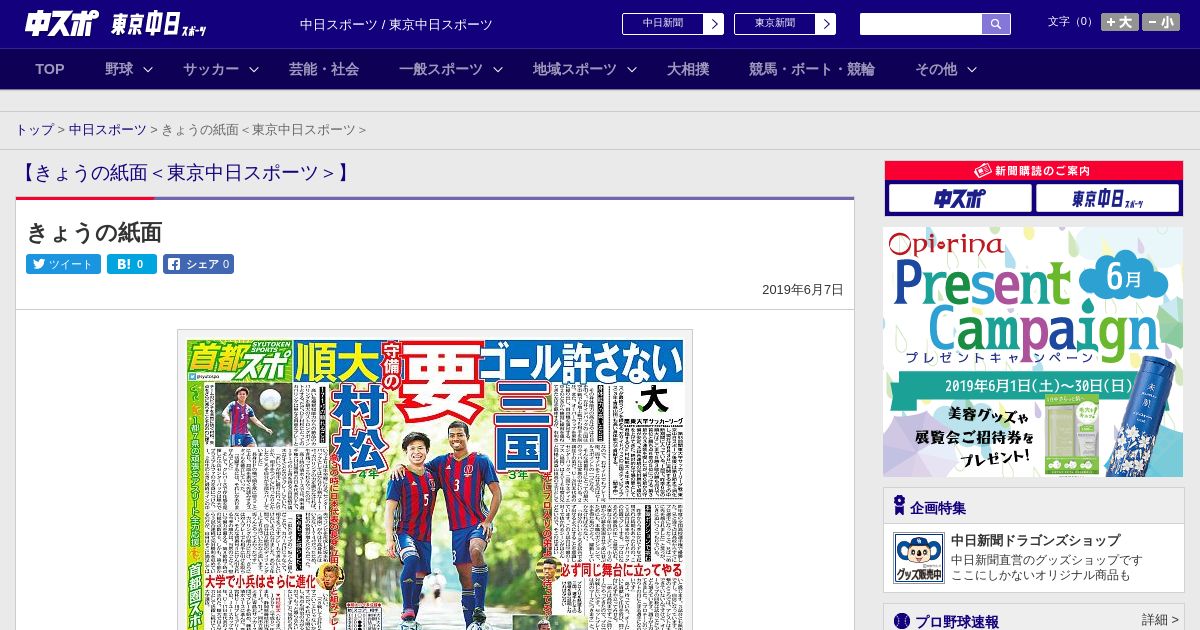Click the 企画特集 ribbon icon

click(x=899, y=506)
